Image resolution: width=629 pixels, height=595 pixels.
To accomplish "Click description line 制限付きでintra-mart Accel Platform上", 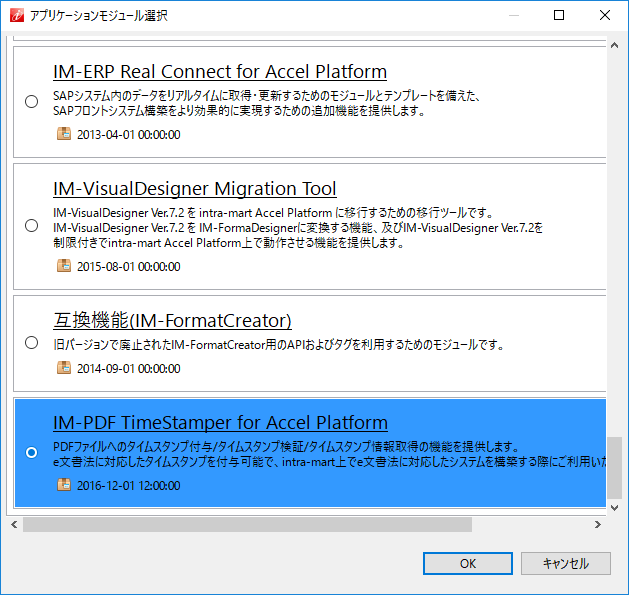I will click(229, 243).
